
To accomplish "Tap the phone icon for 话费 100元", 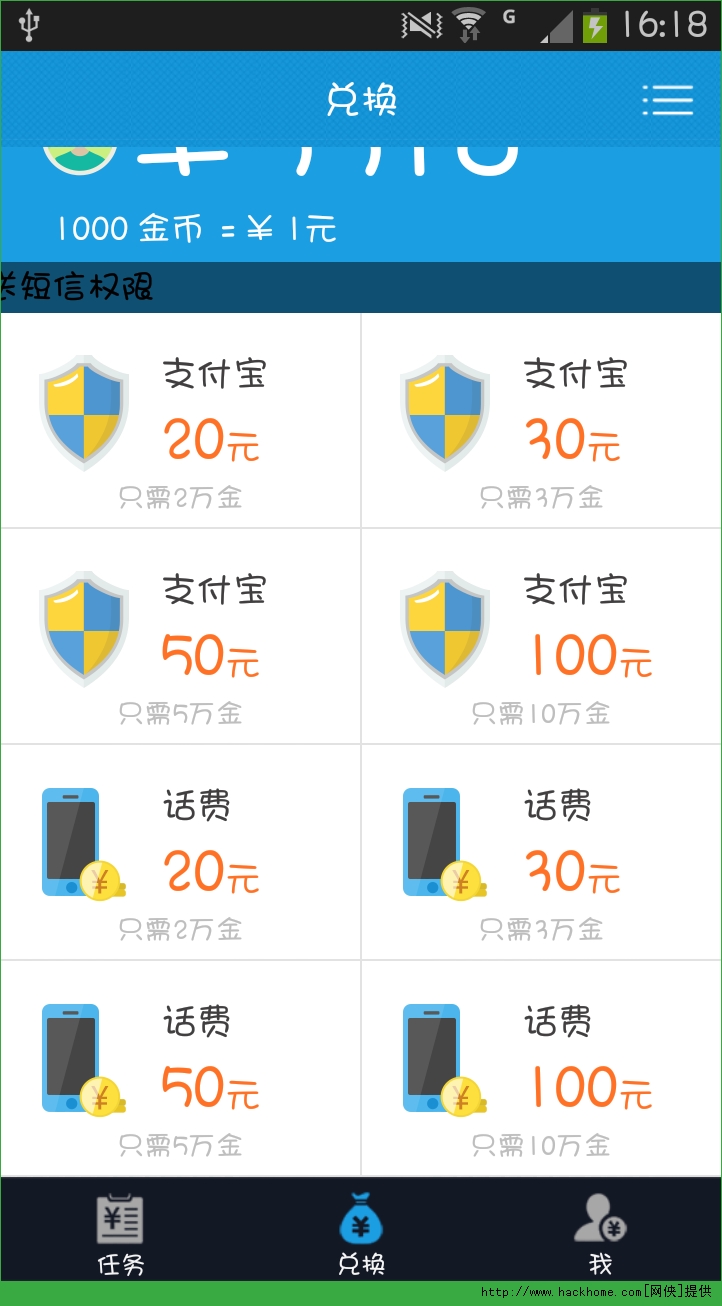I will click(x=439, y=1060).
